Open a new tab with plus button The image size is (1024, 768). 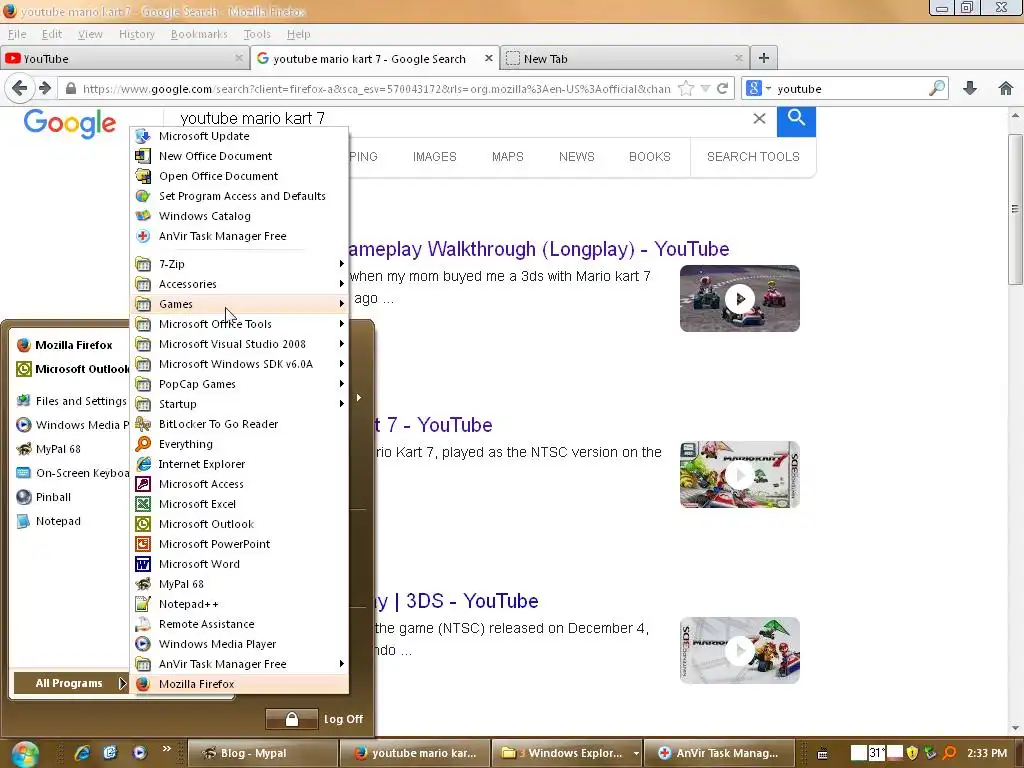point(763,58)
